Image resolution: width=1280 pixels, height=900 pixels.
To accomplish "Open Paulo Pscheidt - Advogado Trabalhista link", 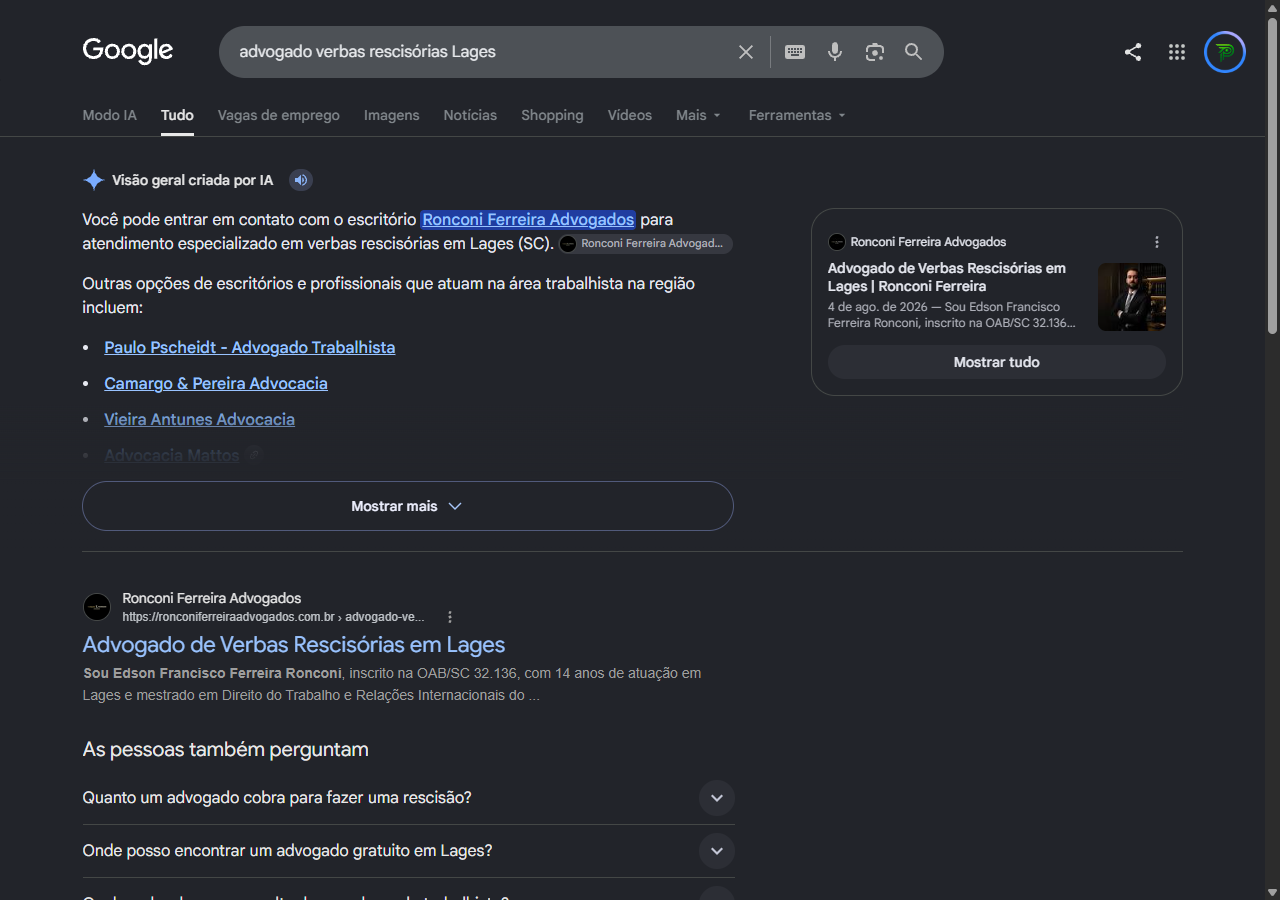I will tap(250, 347).
